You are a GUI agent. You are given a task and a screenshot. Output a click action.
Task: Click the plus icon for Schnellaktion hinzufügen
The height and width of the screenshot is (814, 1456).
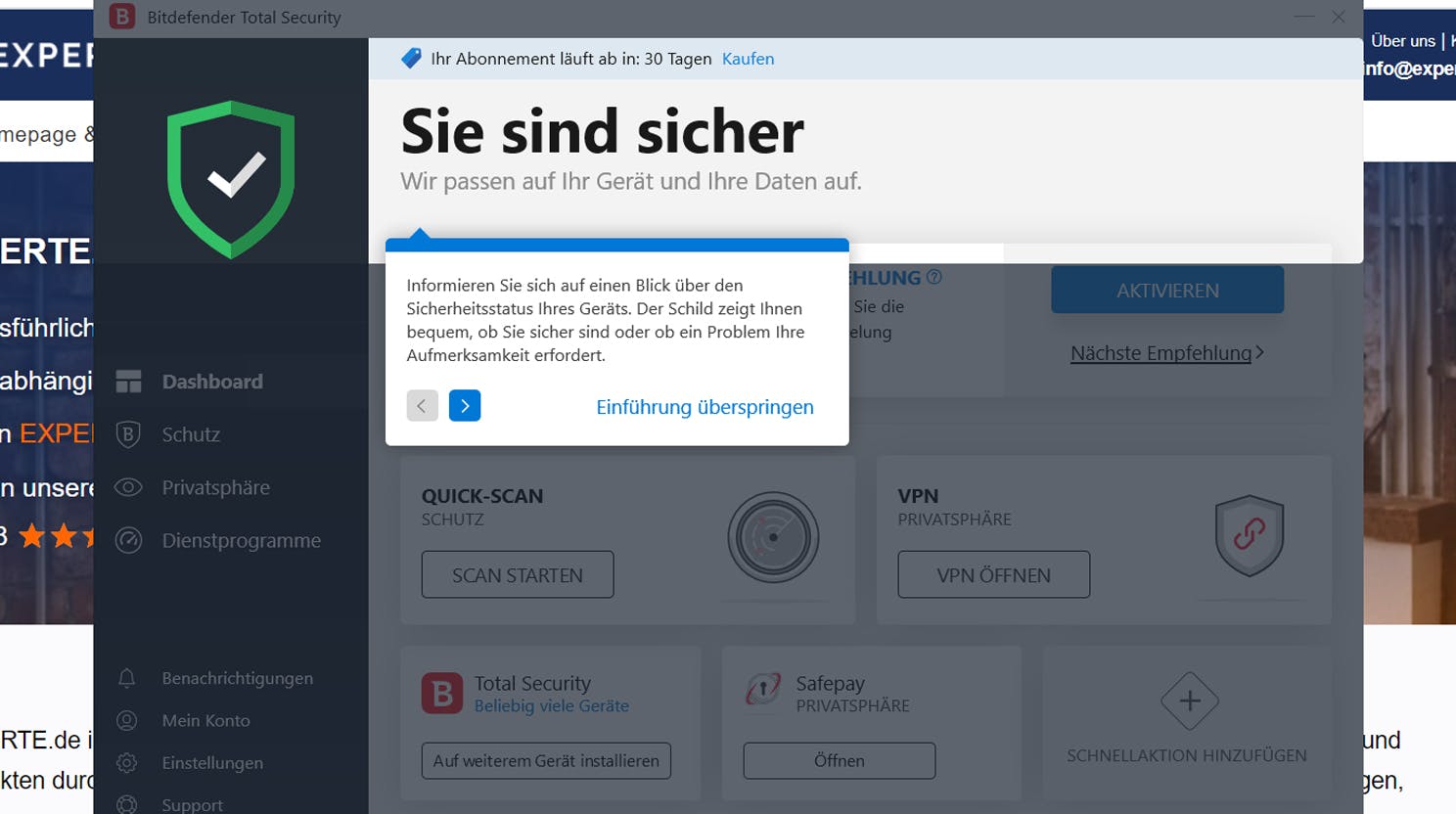click(x=1190, y=701)
